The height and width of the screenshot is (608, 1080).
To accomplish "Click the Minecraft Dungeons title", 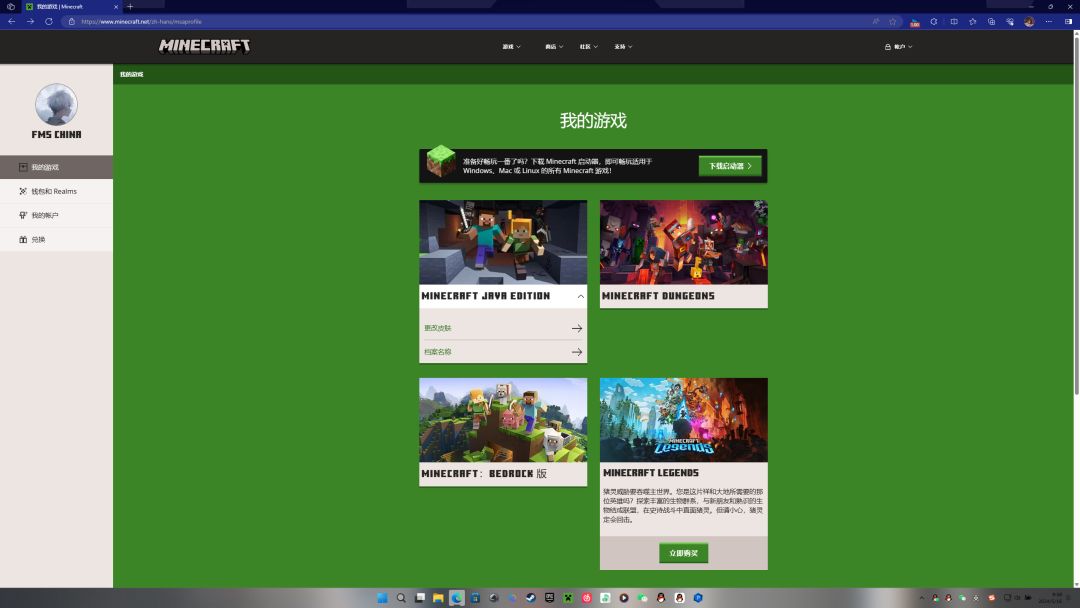I will tap(658, 296).
